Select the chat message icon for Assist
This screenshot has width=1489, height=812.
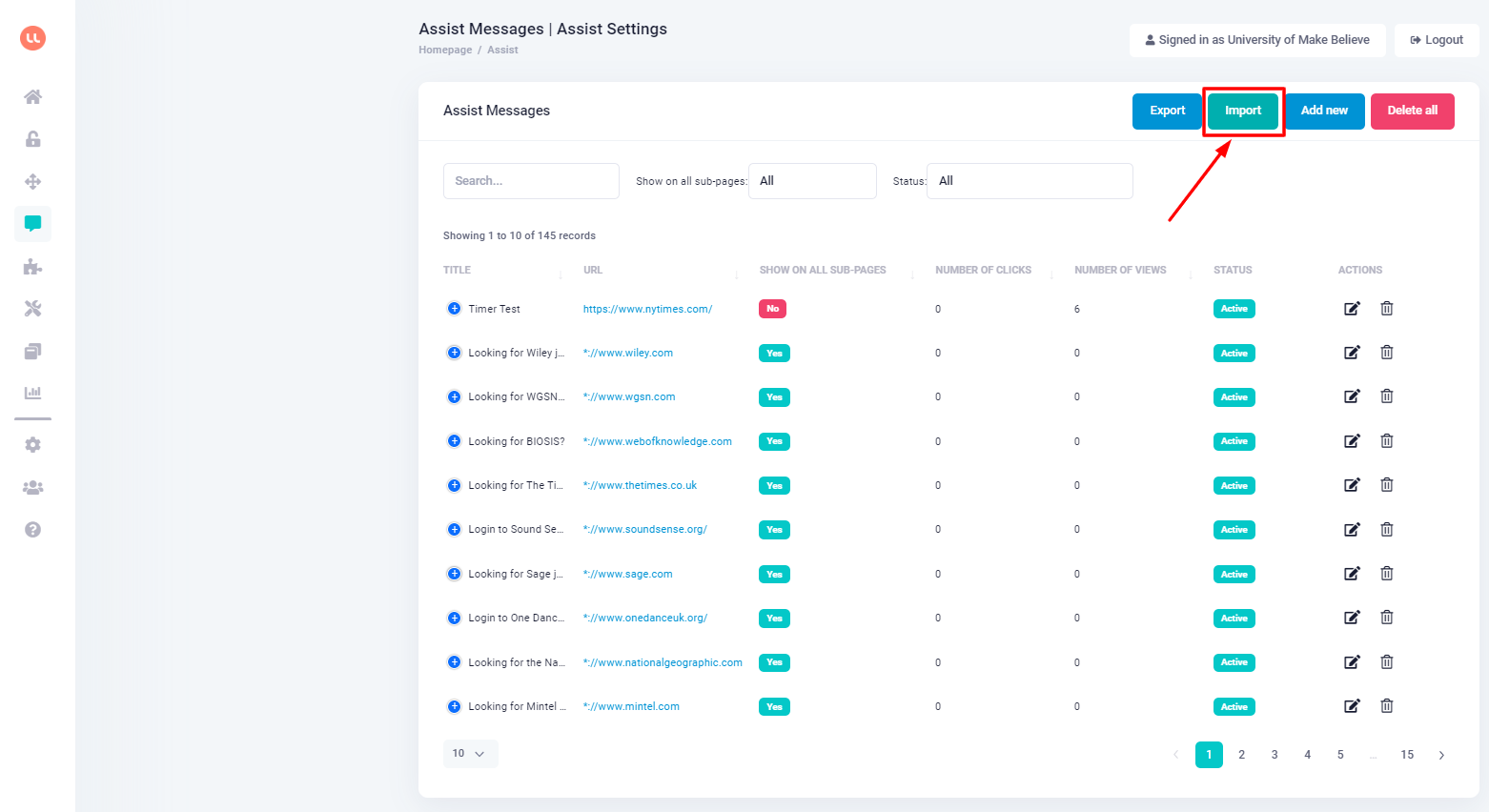(x=32, y=223)
